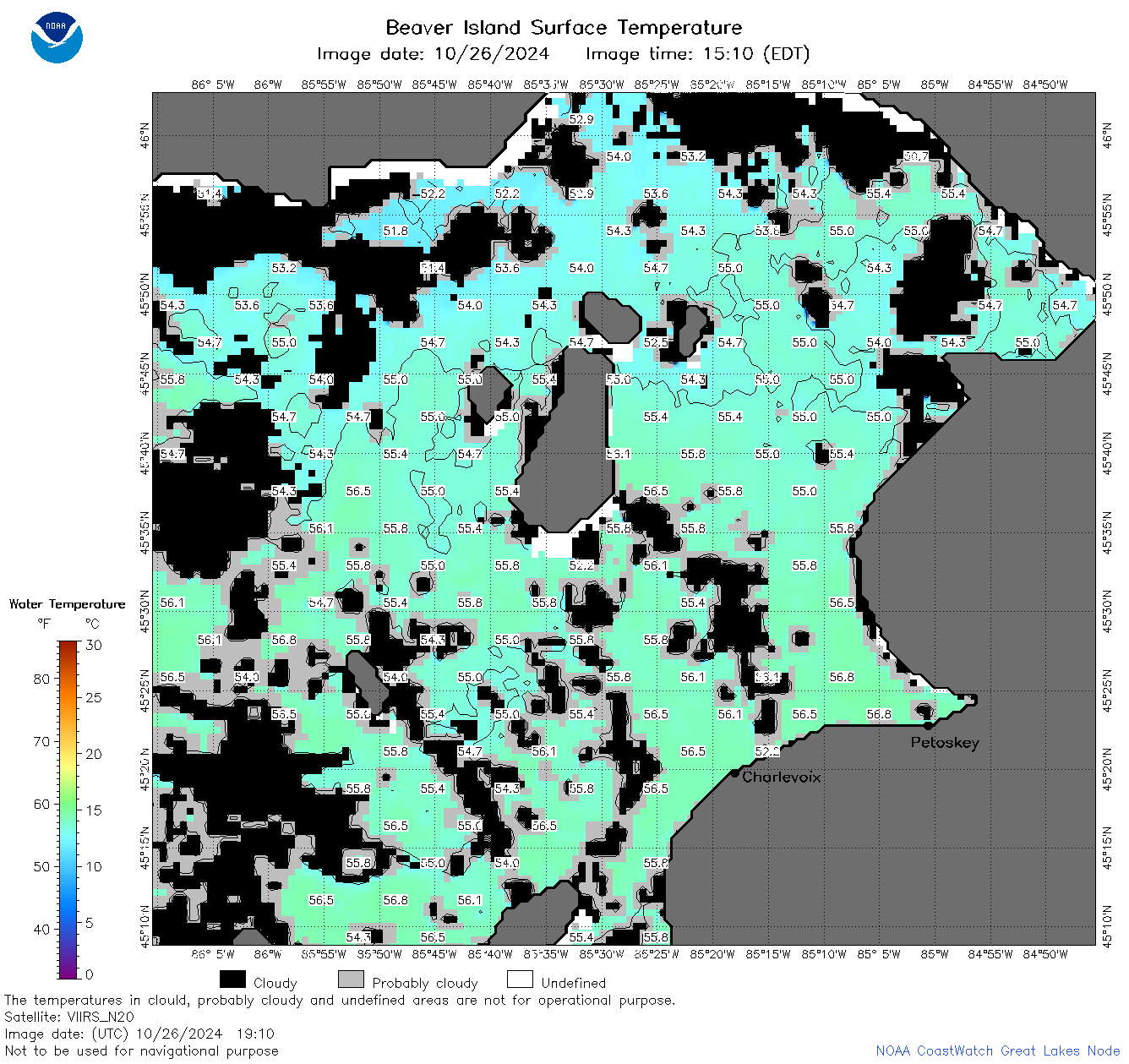Image resolution: width=1129 pixels, height=1064 pixels.
Task: Click the NOAA logo emblem
Action: pyautogui.click(x=57, y=37)
